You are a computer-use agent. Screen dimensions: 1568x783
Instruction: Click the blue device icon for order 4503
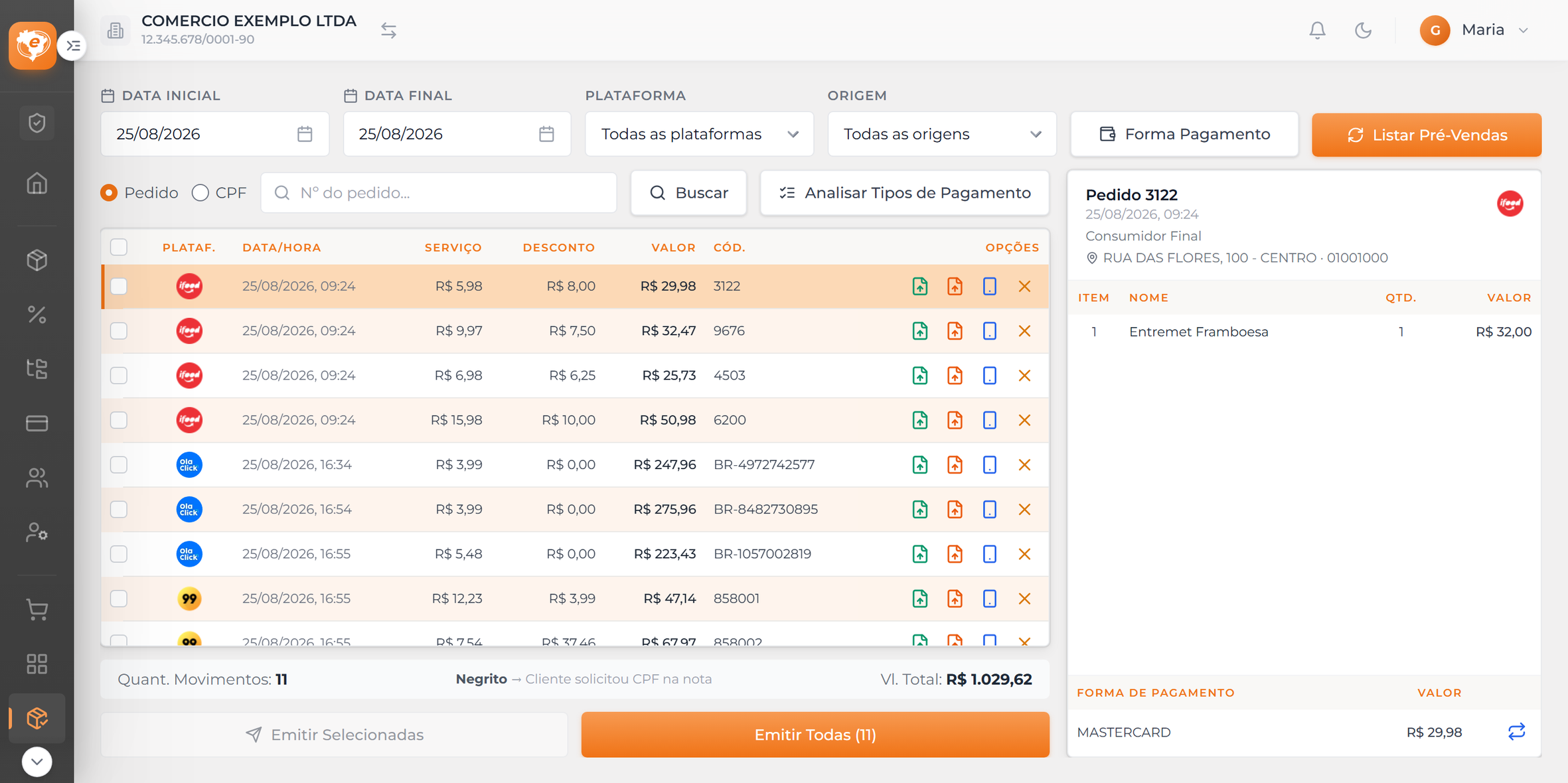point(989,375)
